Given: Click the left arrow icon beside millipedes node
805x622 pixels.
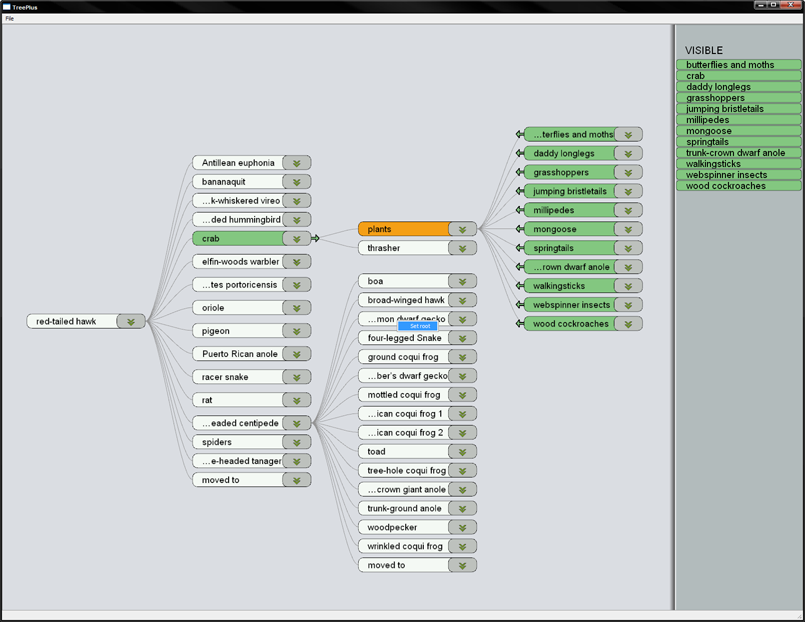Looking at the screenshot, I should click(x=519, y=210).
